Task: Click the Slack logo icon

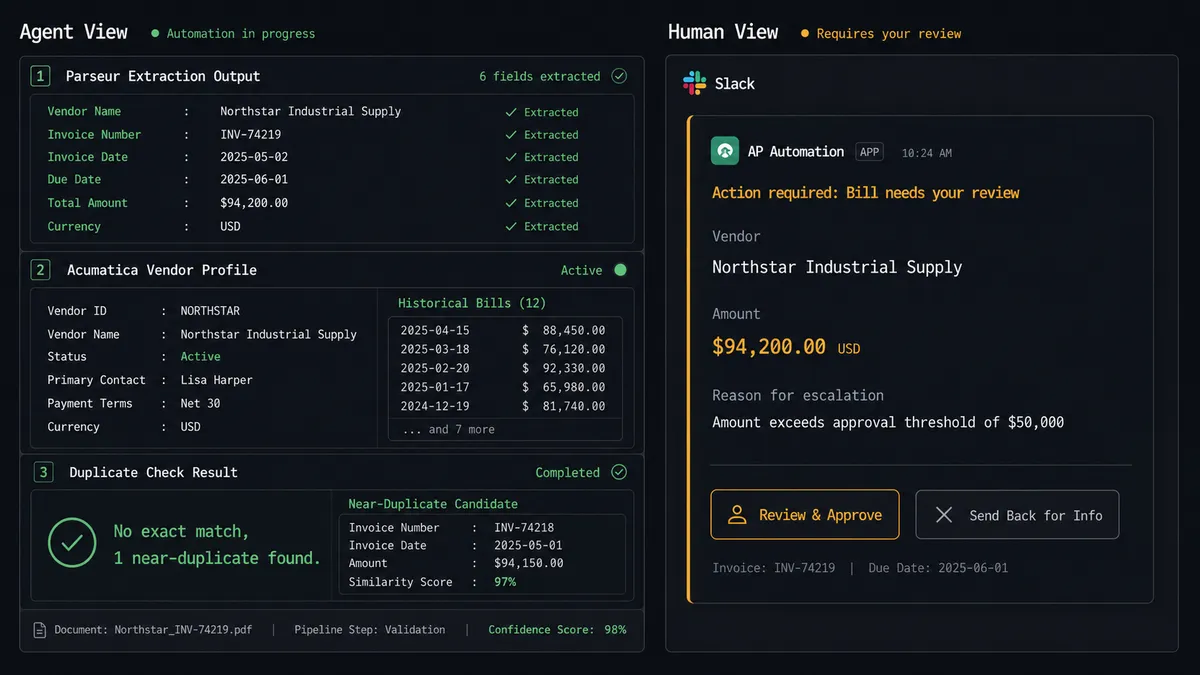Action: point(694,83)
